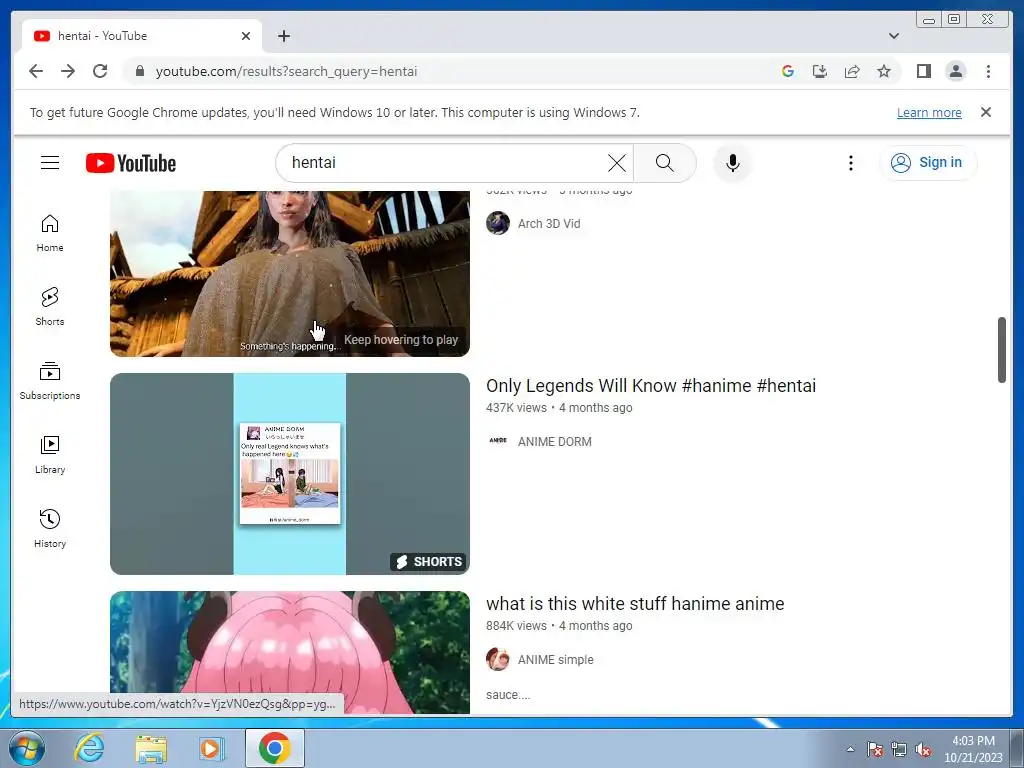Bookmark this page with the star icon

[884, 71]
